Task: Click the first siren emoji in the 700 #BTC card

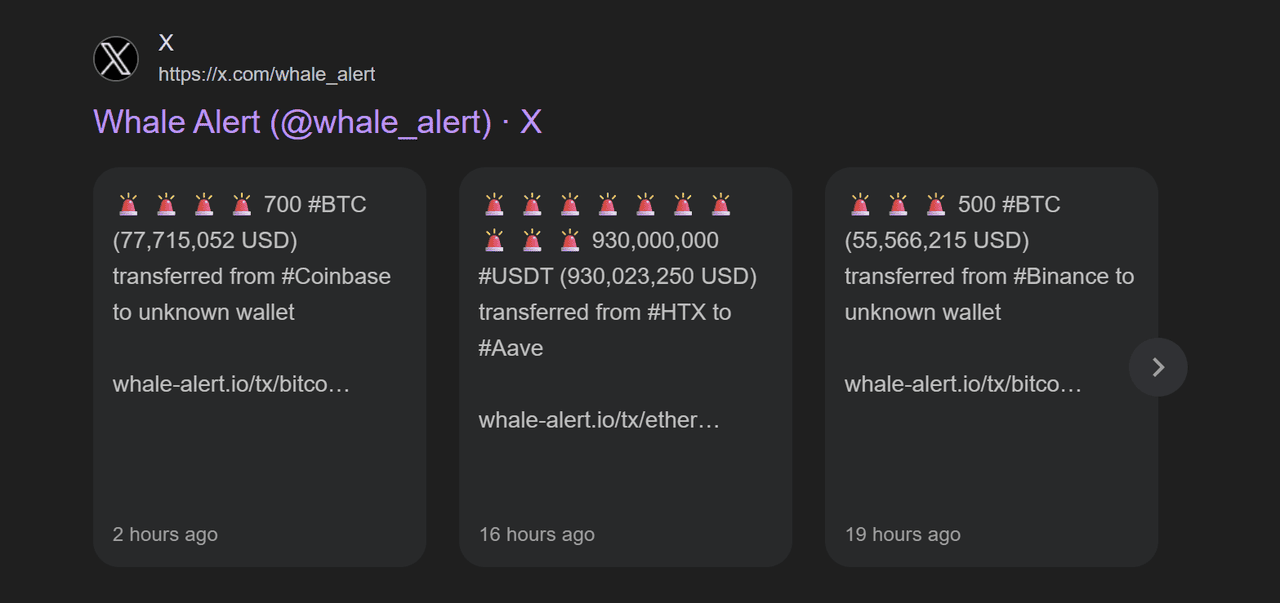Action: coord(128,205)
